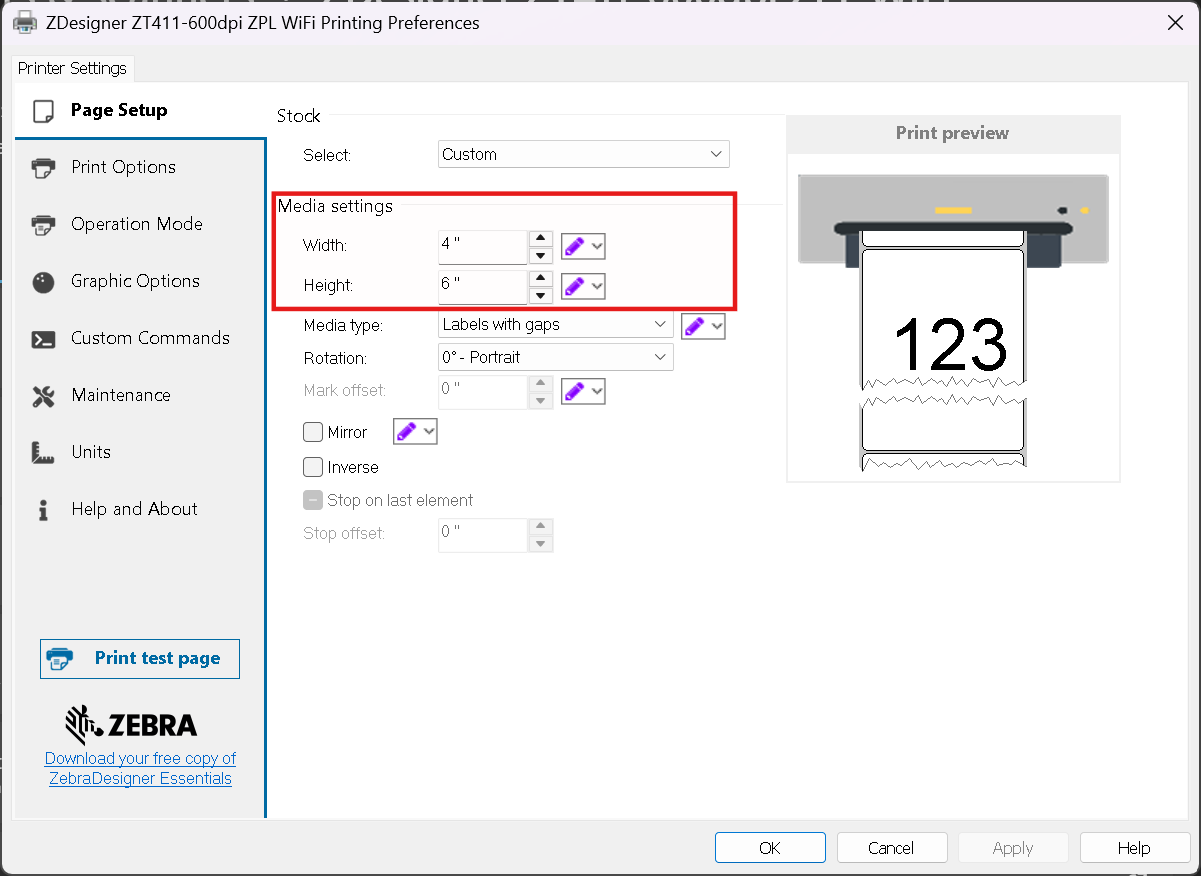Select the Page Setup section

[x=118, y=110]
